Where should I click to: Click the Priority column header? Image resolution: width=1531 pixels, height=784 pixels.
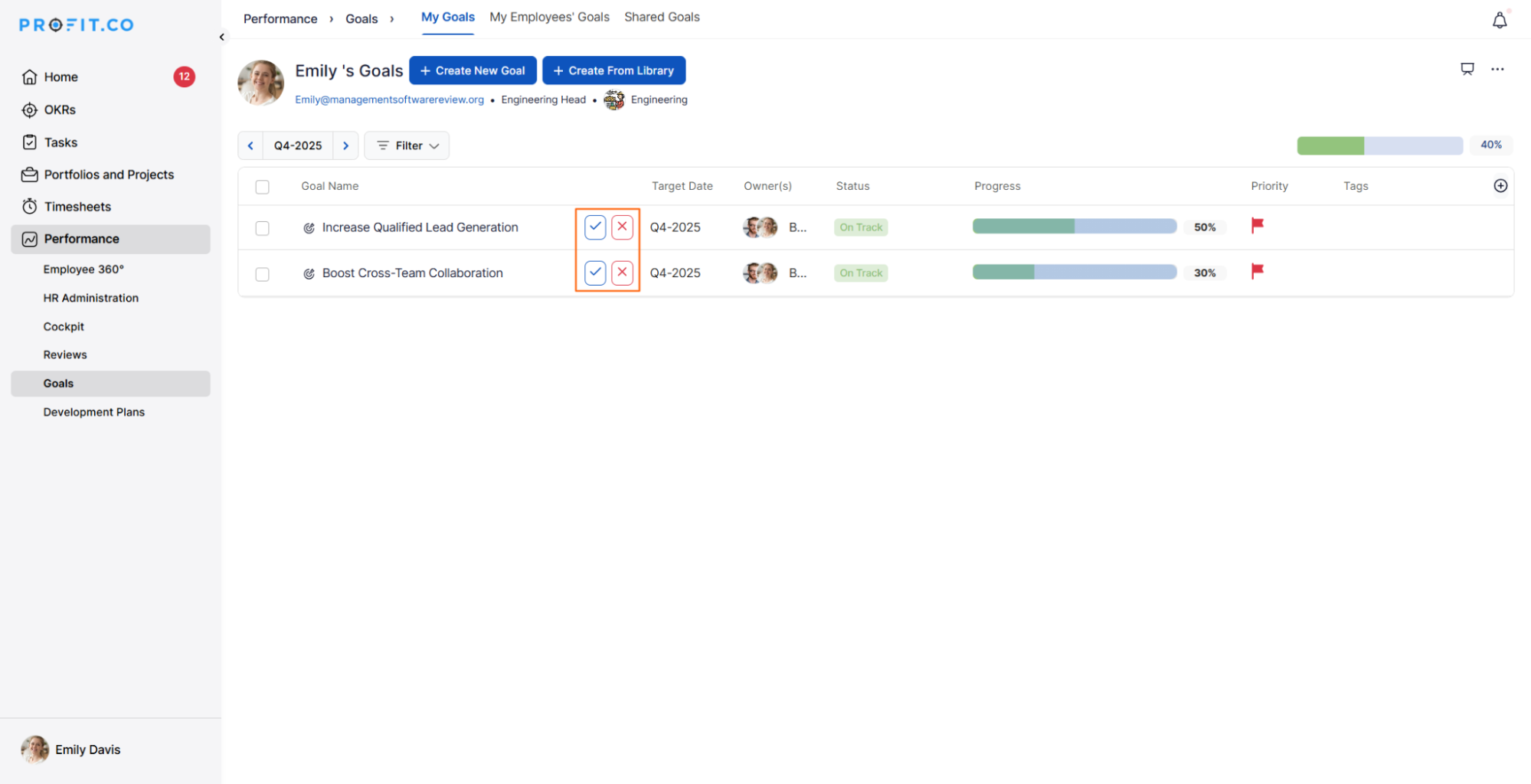pos(1269,186)
